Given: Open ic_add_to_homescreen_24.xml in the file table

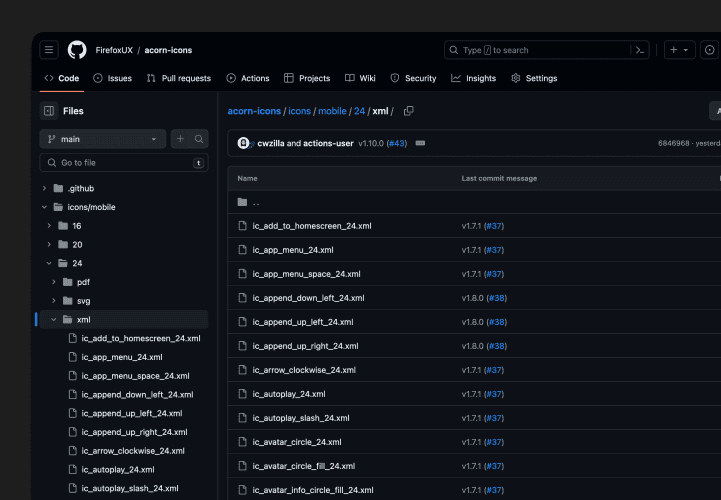Looking at the screenshot, I should [x=312, y=226].
